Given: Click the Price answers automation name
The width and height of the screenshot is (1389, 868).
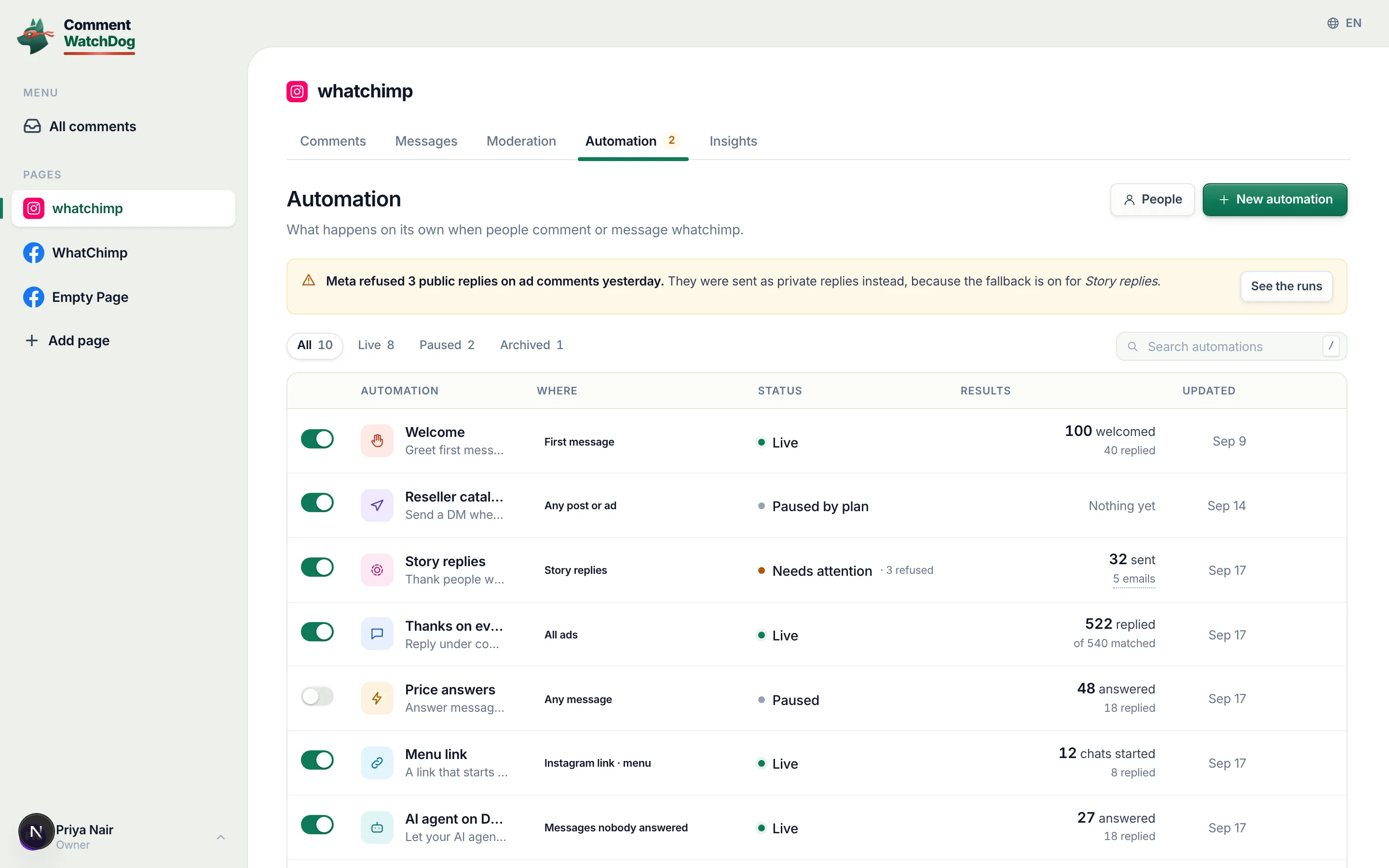Looking at the screenshot, I should 450,690.
